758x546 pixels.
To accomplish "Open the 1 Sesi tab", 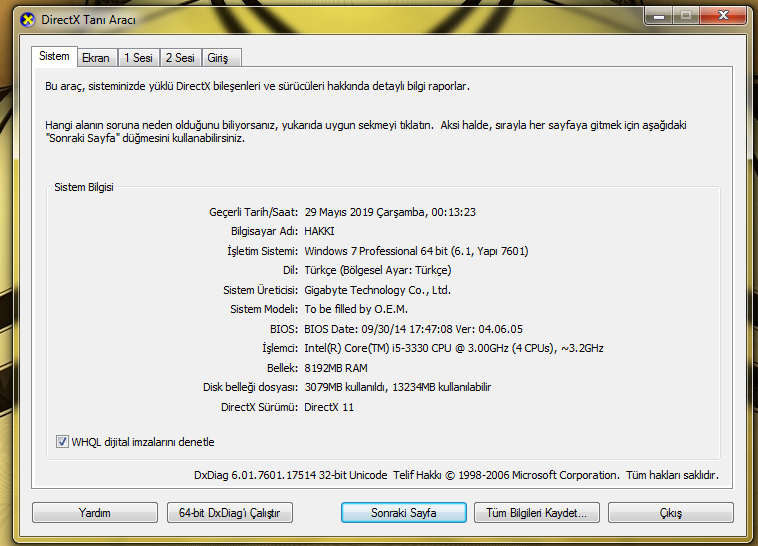I will coord(138,58).
